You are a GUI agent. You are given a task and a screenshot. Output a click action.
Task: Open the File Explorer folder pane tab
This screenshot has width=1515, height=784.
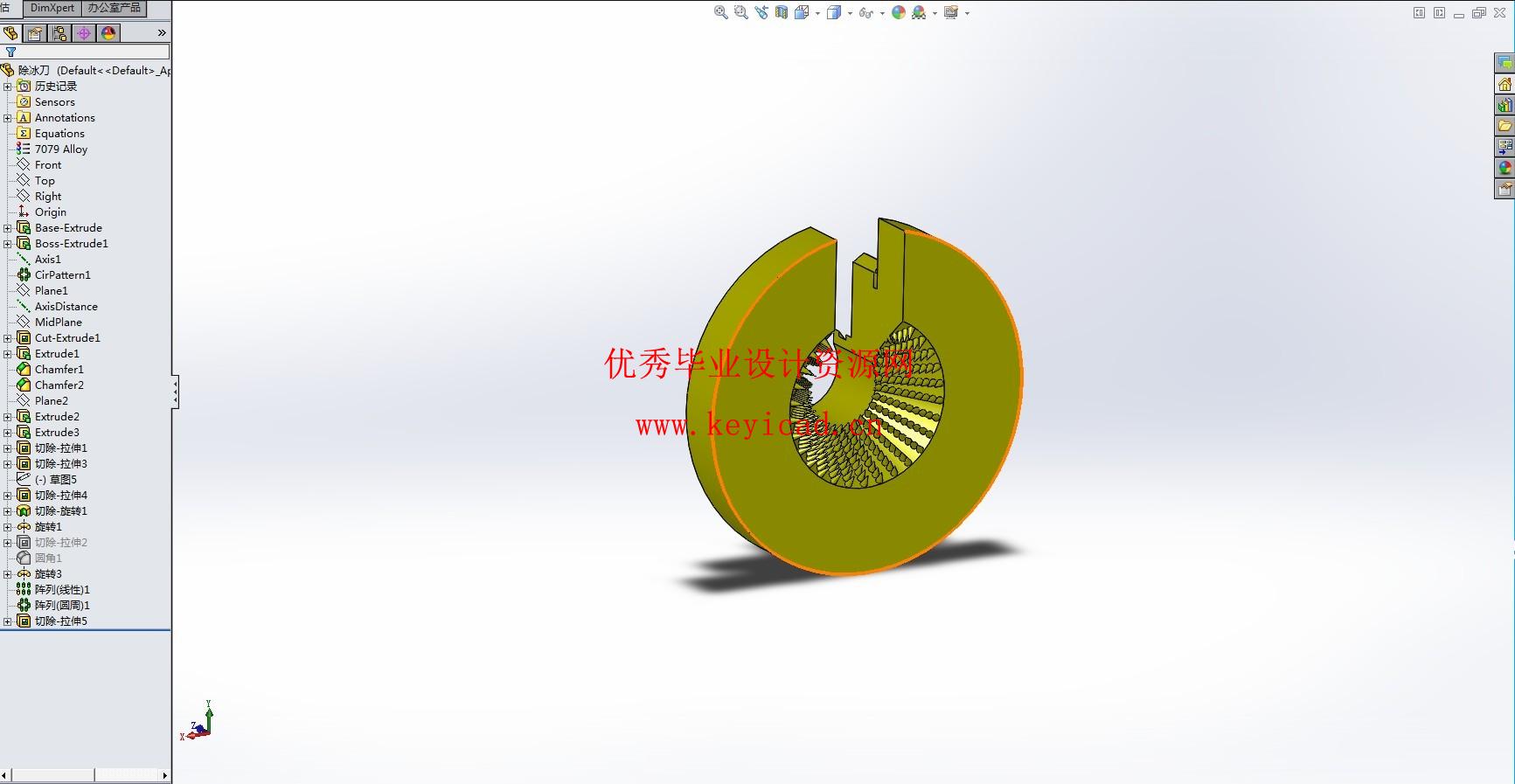pos(1505,126)
